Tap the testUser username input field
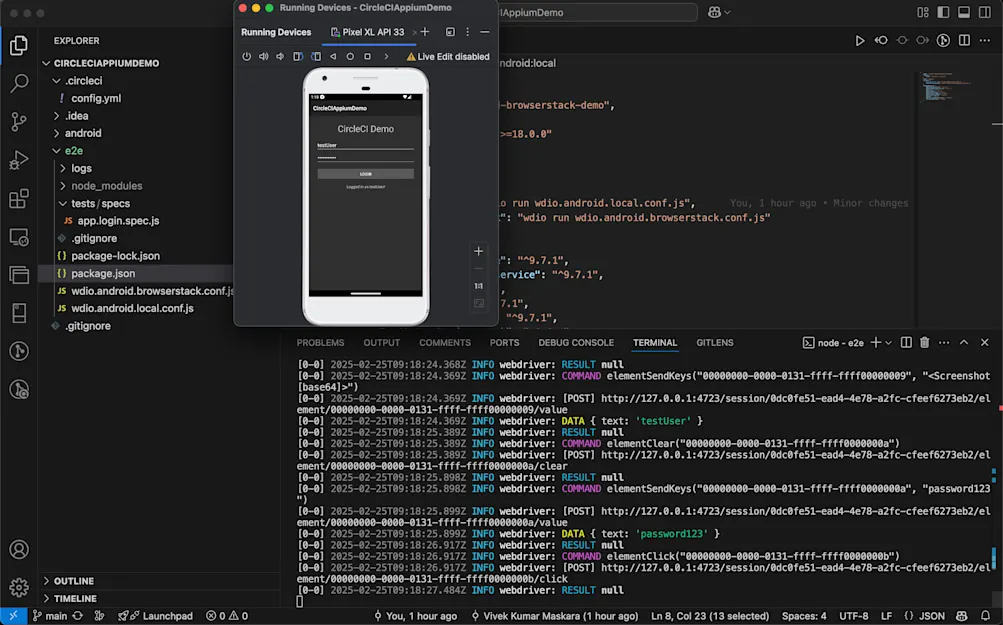The width and height of the screenshot is (1003, 625). coord(364,146)
